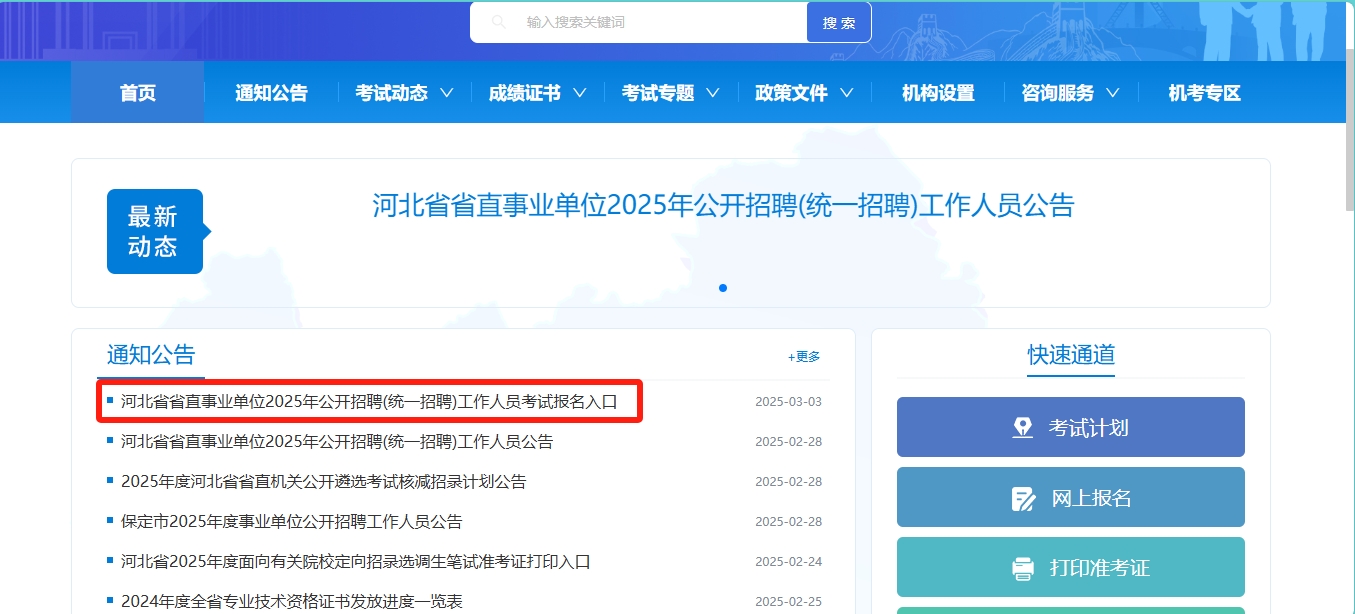Click the +更多 link in 通知公告
The image size is (1355, 614).
pos(804,357)
